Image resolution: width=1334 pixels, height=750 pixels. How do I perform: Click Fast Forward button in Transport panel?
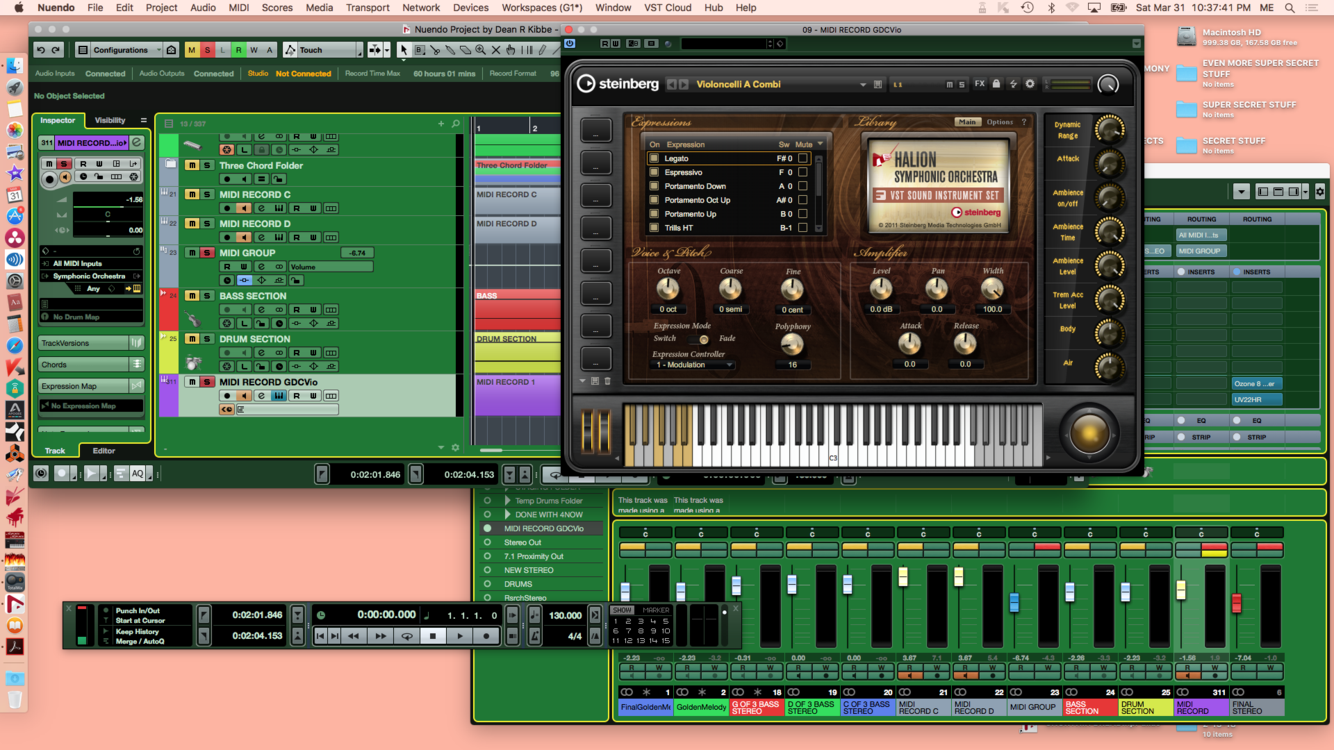[380, 636]
